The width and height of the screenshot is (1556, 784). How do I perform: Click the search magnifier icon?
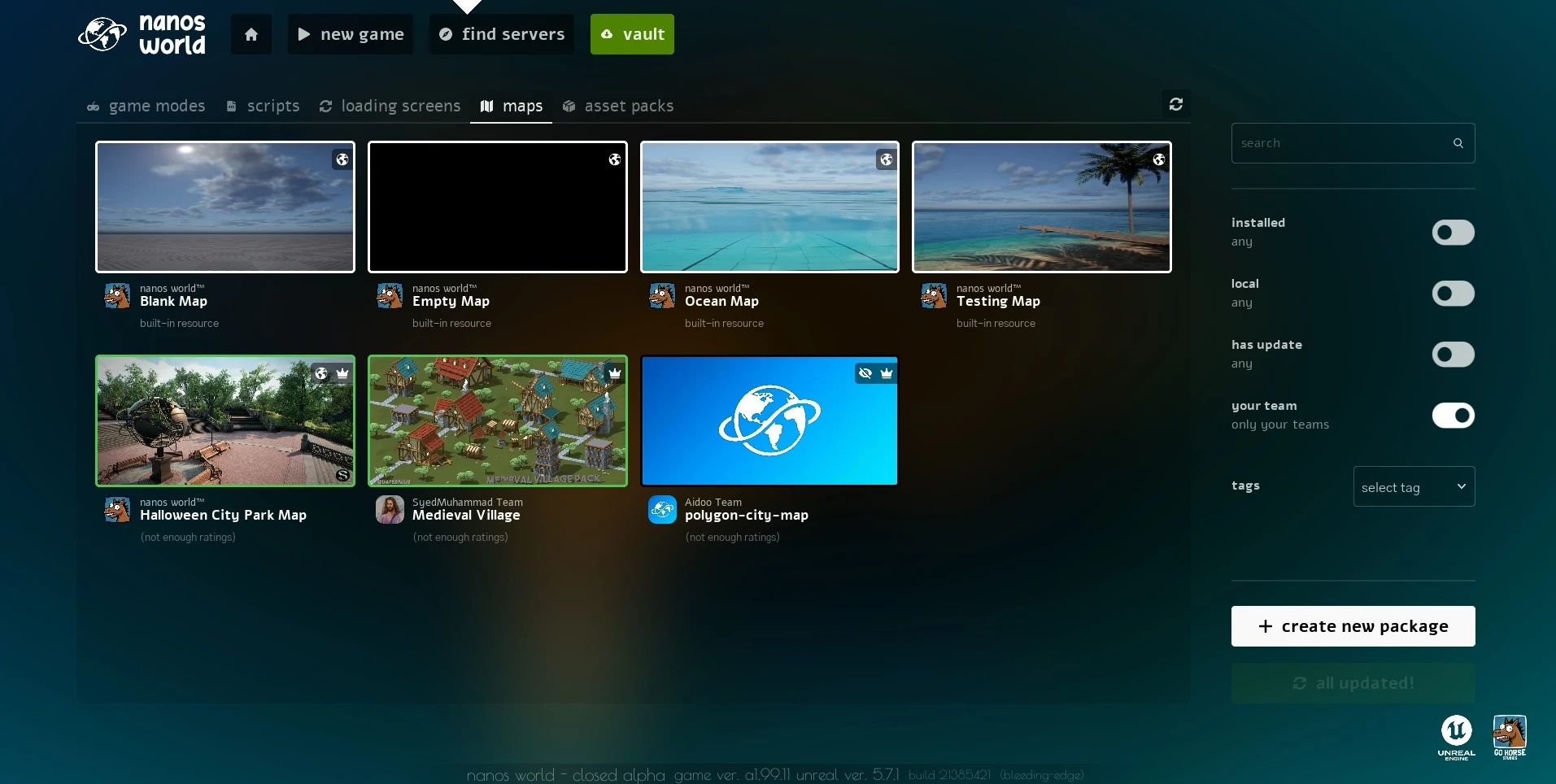pos(1458,143)
